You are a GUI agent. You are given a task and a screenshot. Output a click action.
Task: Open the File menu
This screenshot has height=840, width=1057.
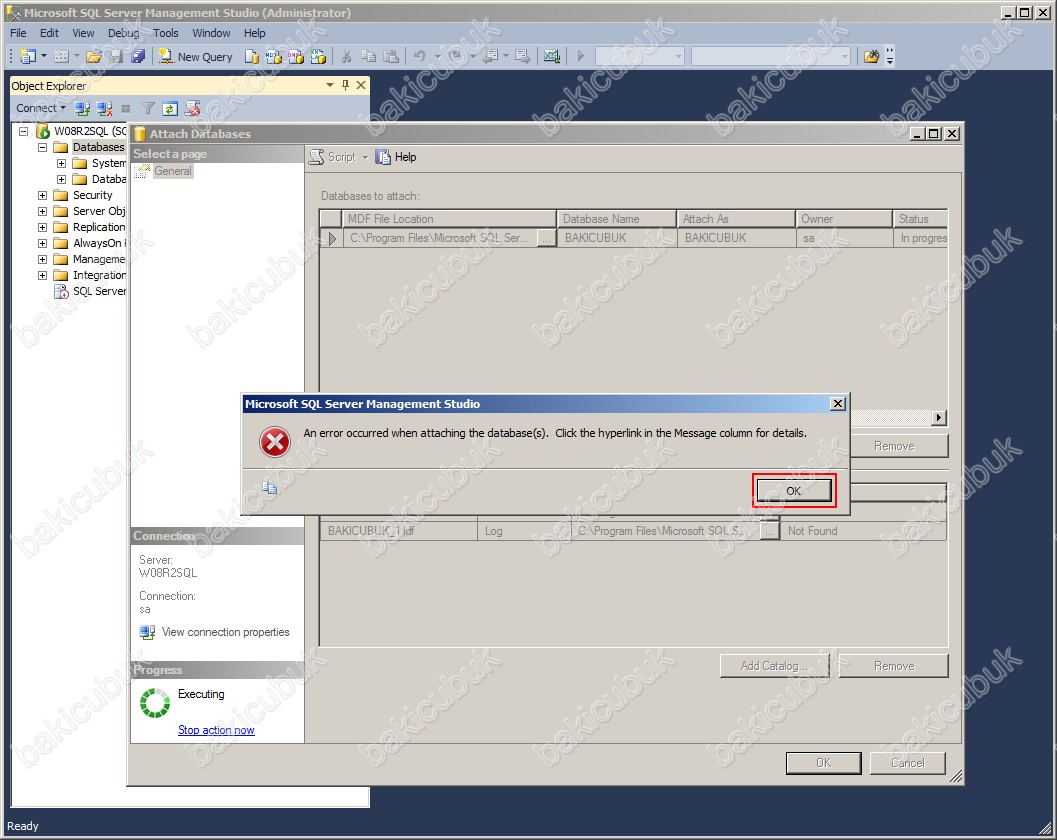[x=18, y=33]
